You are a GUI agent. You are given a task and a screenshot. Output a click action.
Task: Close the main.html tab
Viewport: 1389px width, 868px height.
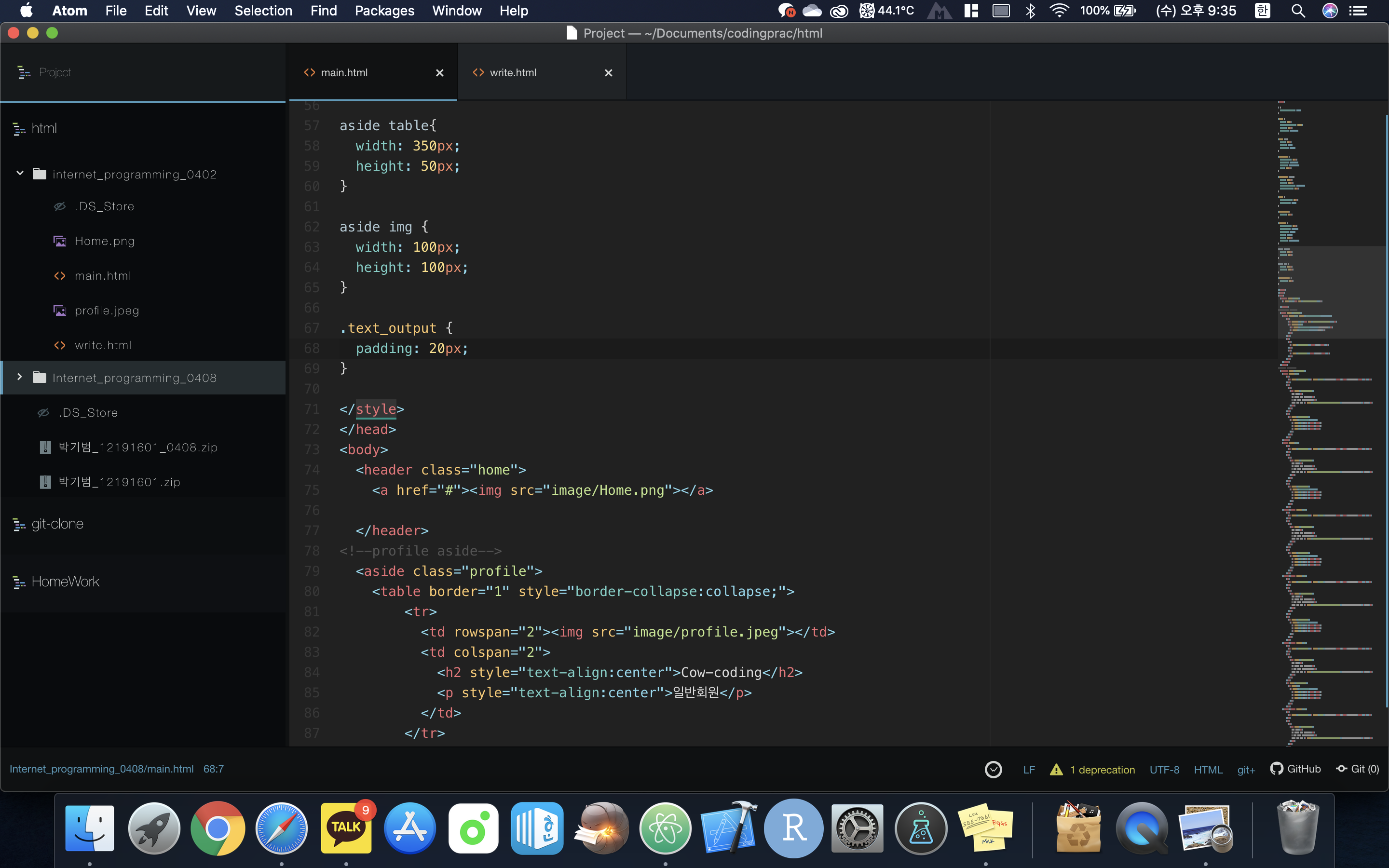pyautogui.click(x=440, y=73)
